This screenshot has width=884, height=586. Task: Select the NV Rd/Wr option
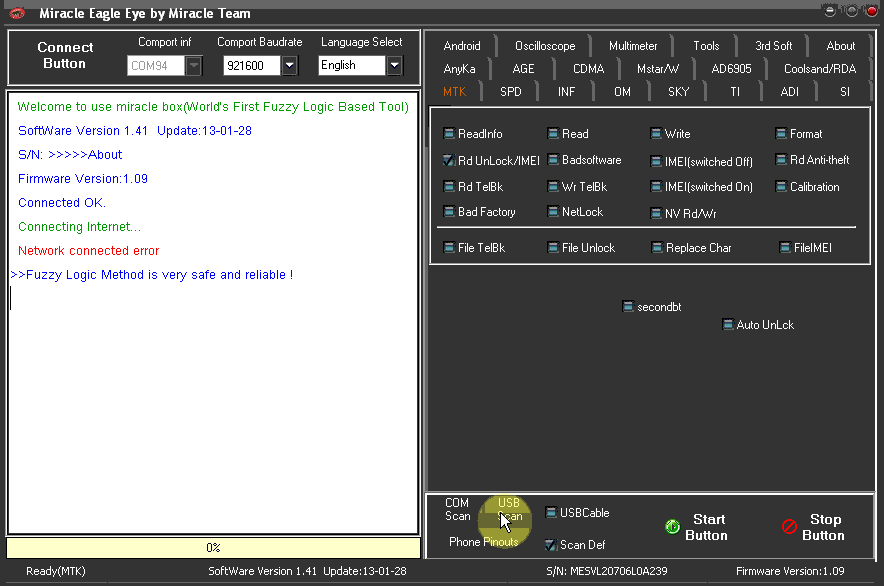(x=683, y=214)
